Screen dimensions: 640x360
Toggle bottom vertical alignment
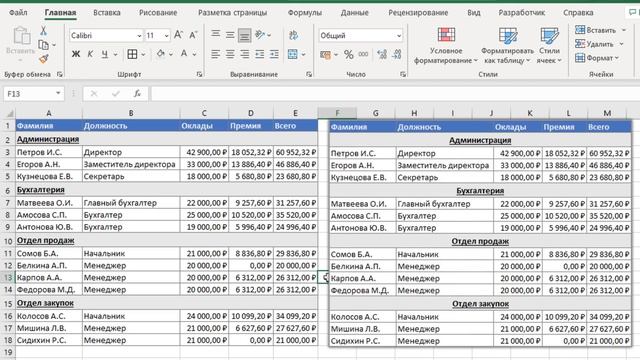click(x=244, y=36)
